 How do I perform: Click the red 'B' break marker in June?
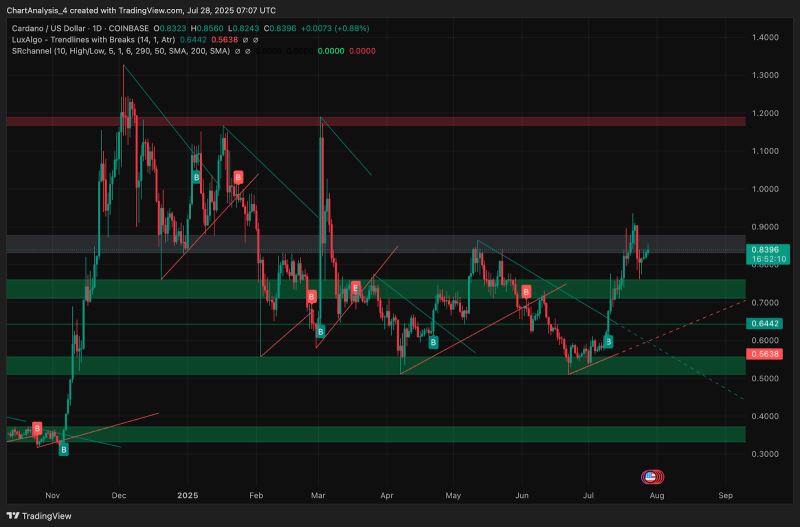[526, 290]
